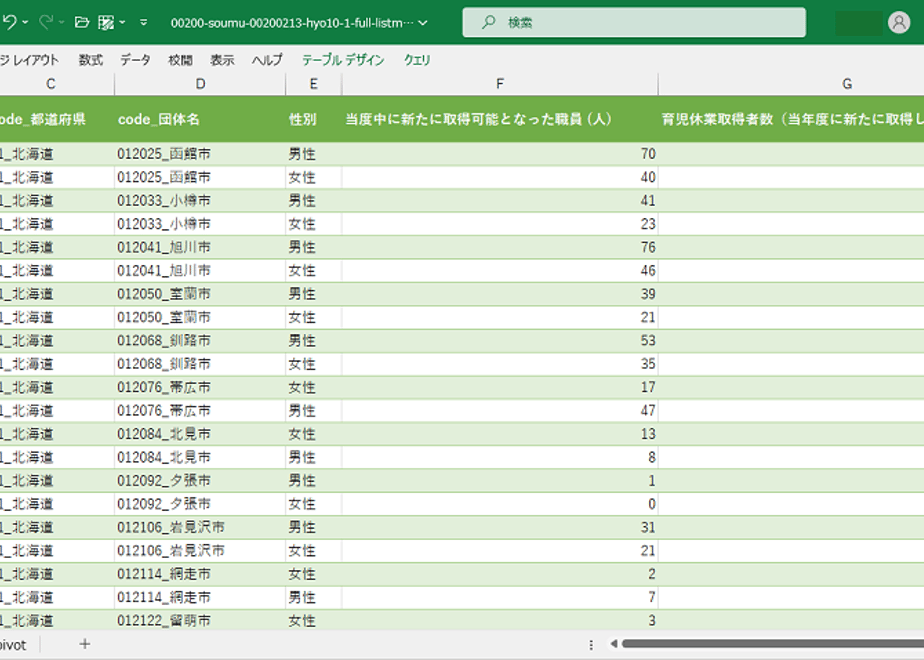Add a new sheet with plus button
The height and width of the screenshot is (660, 924).
85,644
